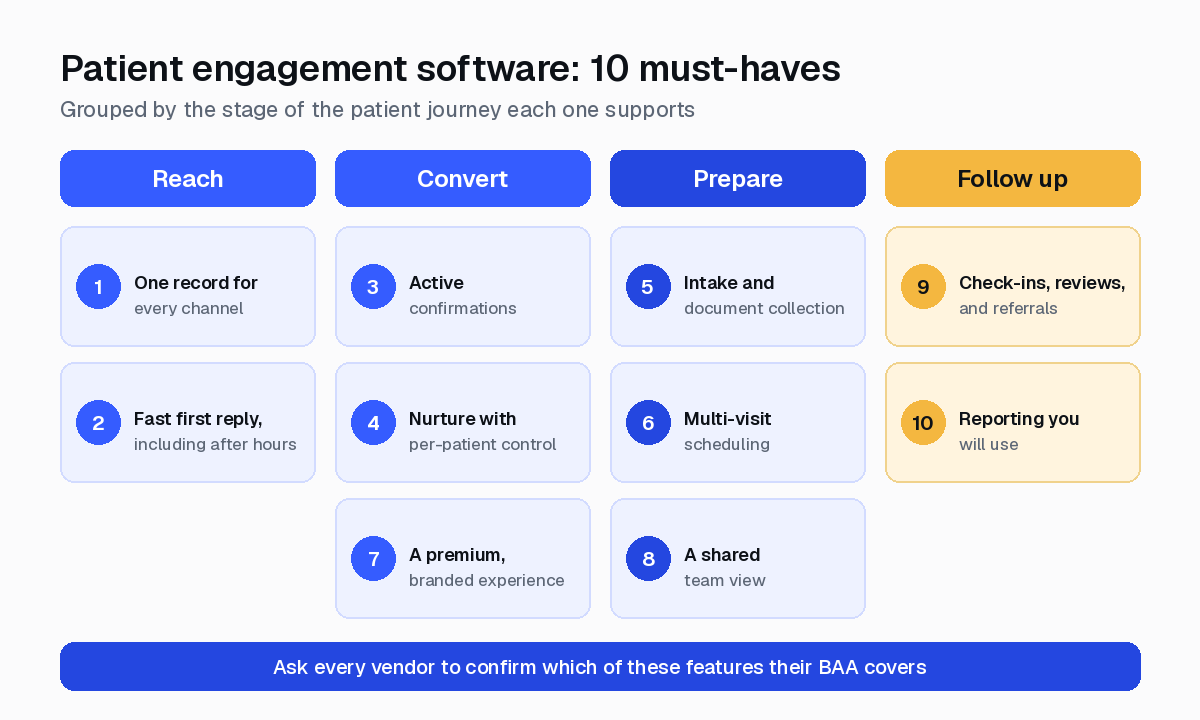This screenshot has height=720, width=1200.
Task: Select the number 3 circle badge
Action: [373, 287]
